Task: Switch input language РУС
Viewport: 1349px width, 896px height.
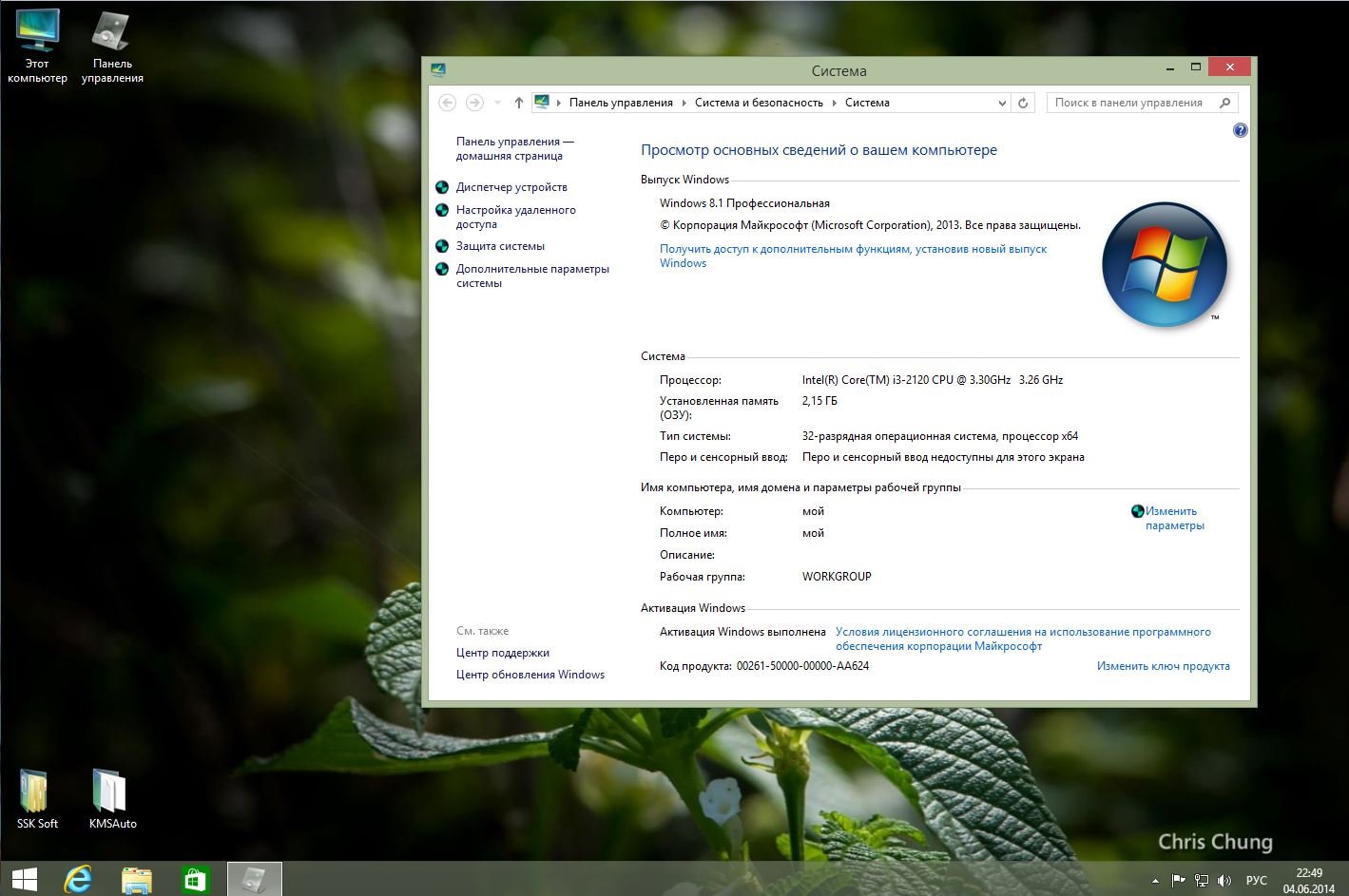Action: 1256,881
